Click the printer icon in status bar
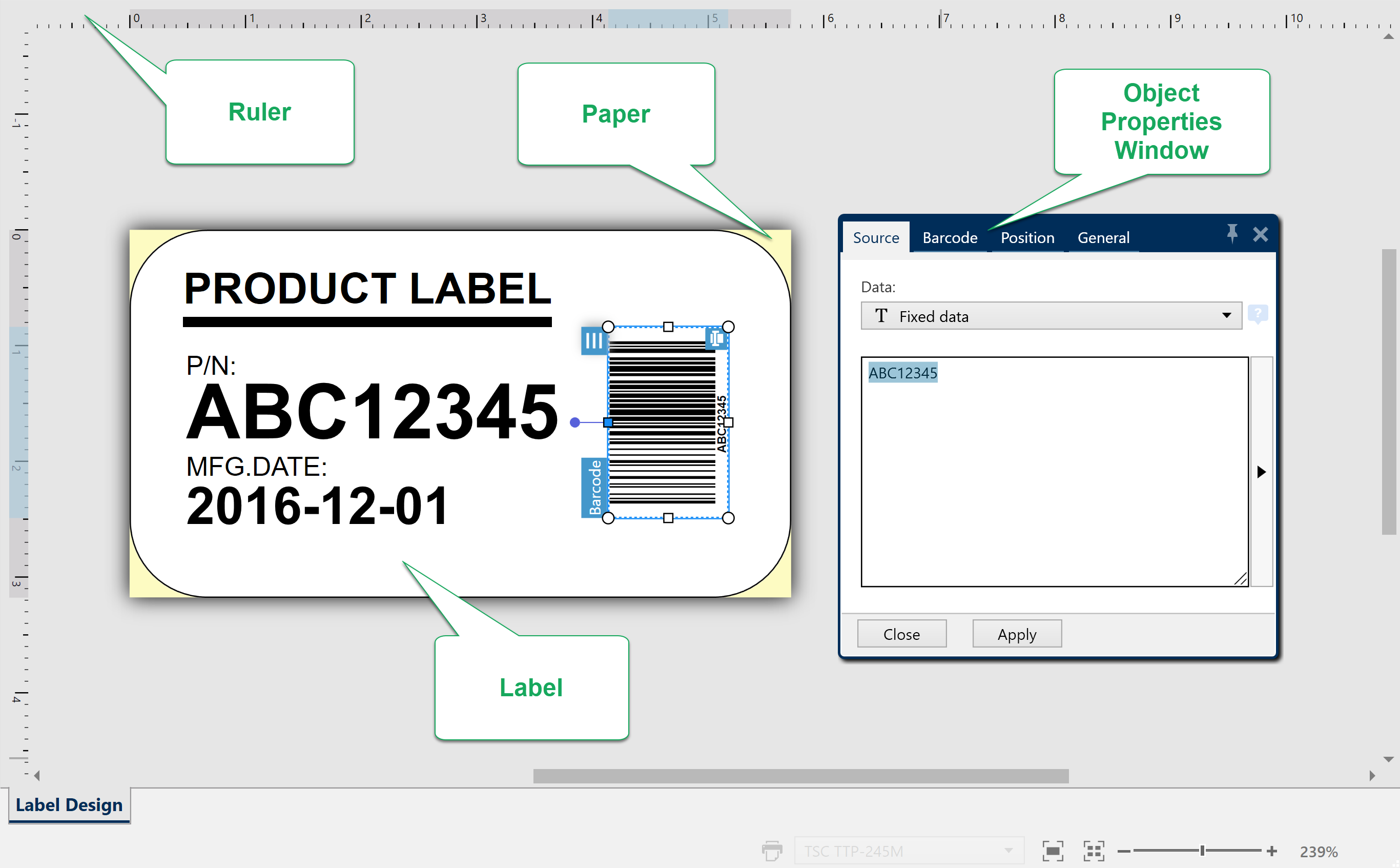 point(772,851)
